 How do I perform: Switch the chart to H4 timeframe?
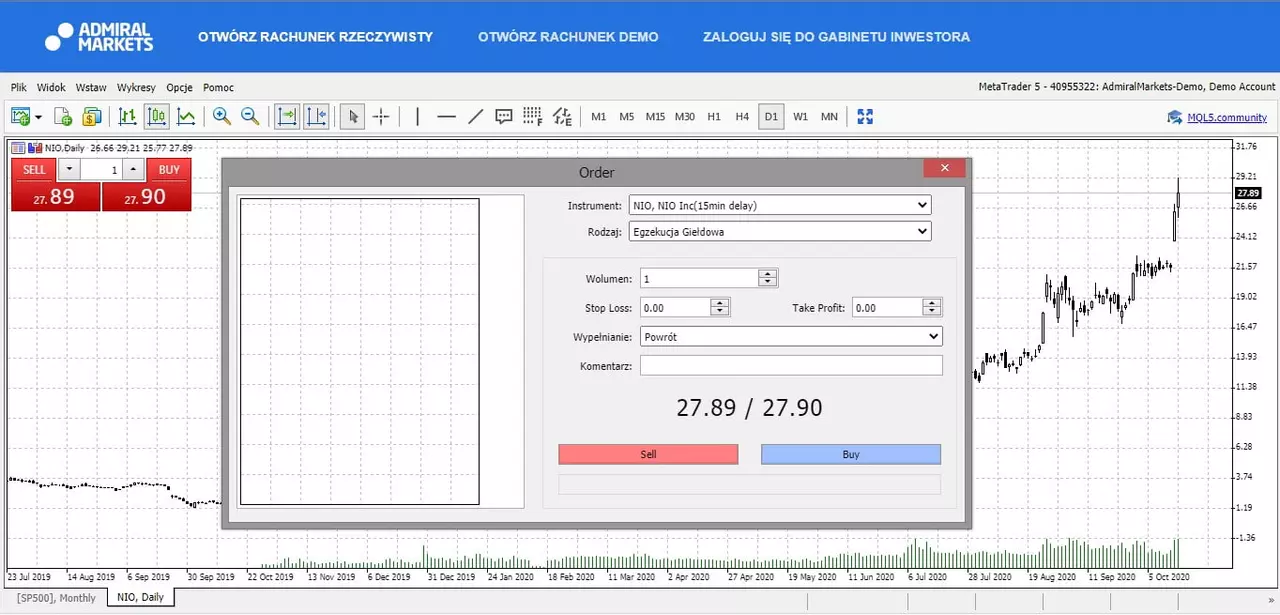[742, 117]
